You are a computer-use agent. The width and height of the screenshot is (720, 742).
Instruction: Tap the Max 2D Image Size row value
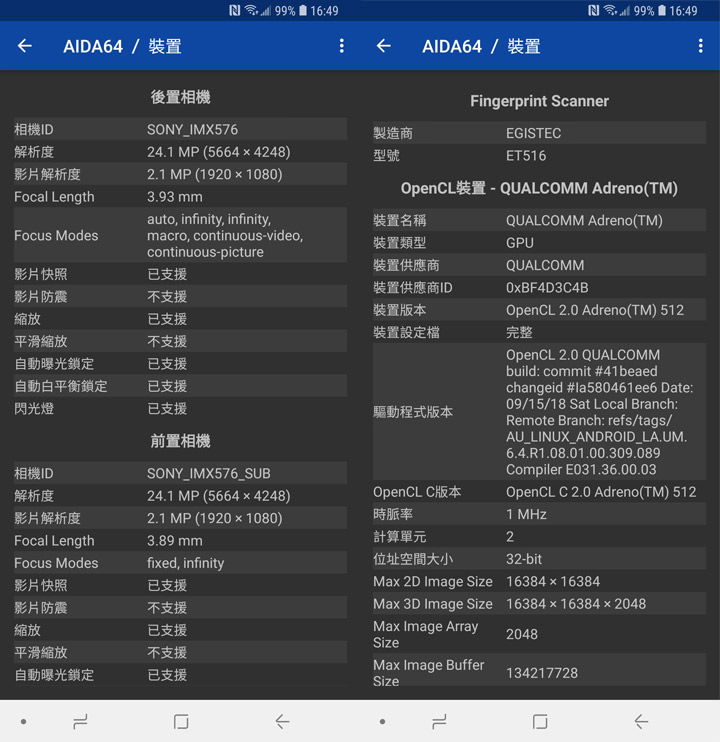(553, 582)
